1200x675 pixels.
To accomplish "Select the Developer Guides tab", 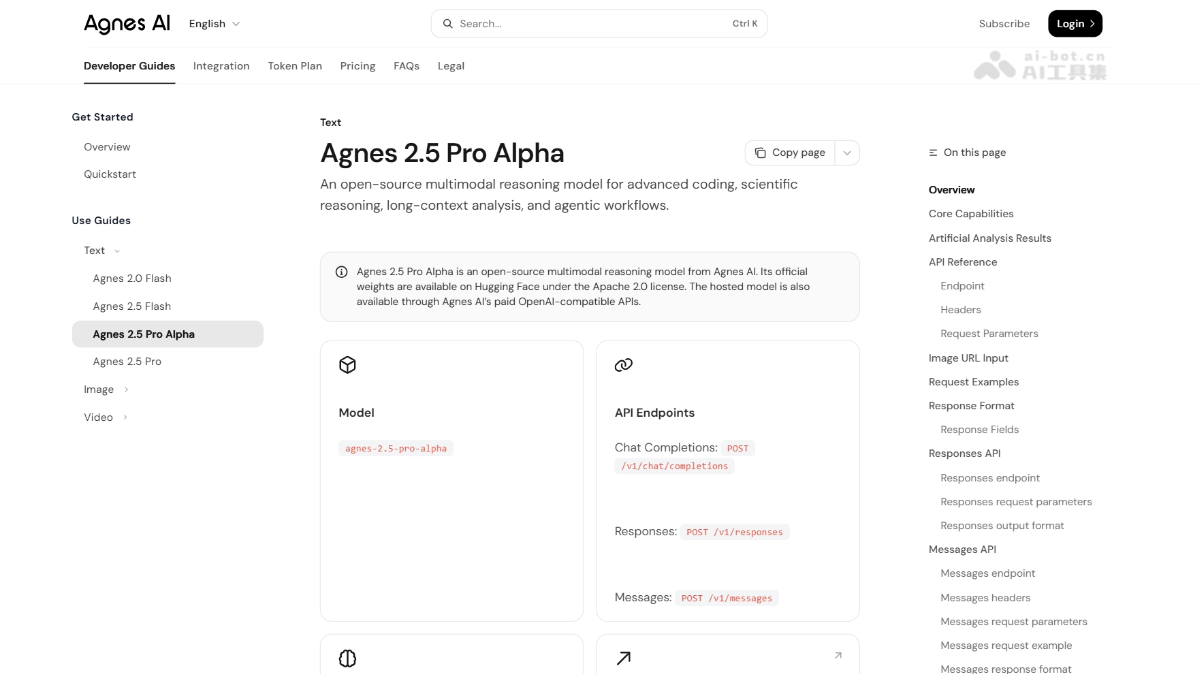I will [x=129, y=66].
